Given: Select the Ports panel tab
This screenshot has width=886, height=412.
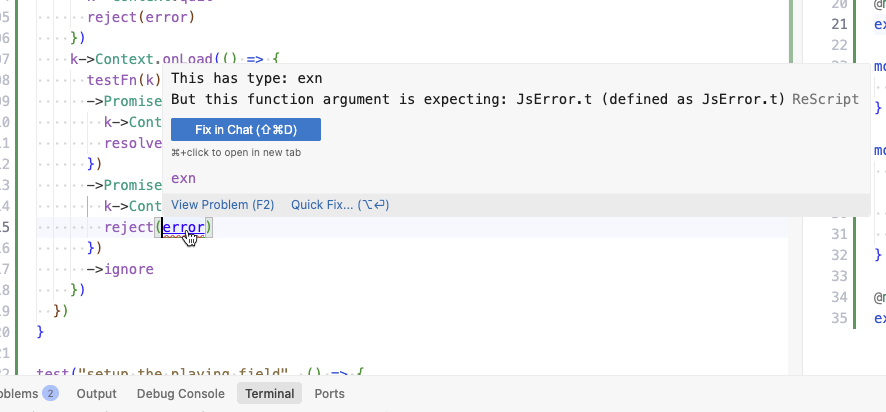Looking at the screenshot, I should pyautogui.click(x=329, y=394).
